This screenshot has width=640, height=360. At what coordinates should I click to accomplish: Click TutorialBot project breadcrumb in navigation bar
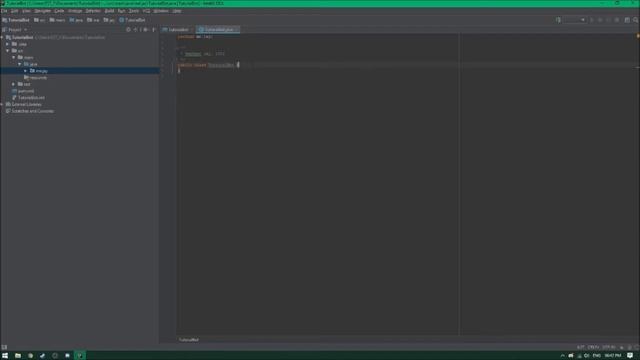(16, 20)
